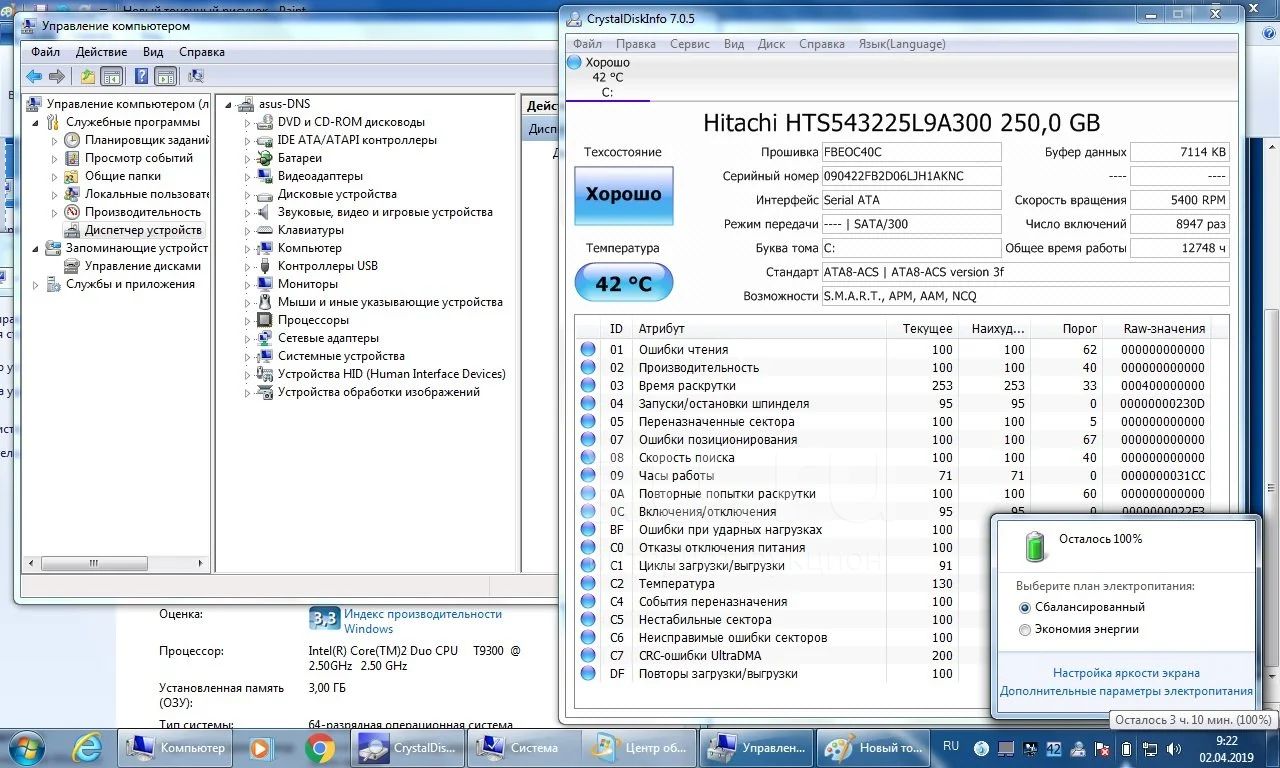Viewport: 1280px width, 768px height.
Task: Collapse the Служебные программы tree node
Action: point(37,122)
